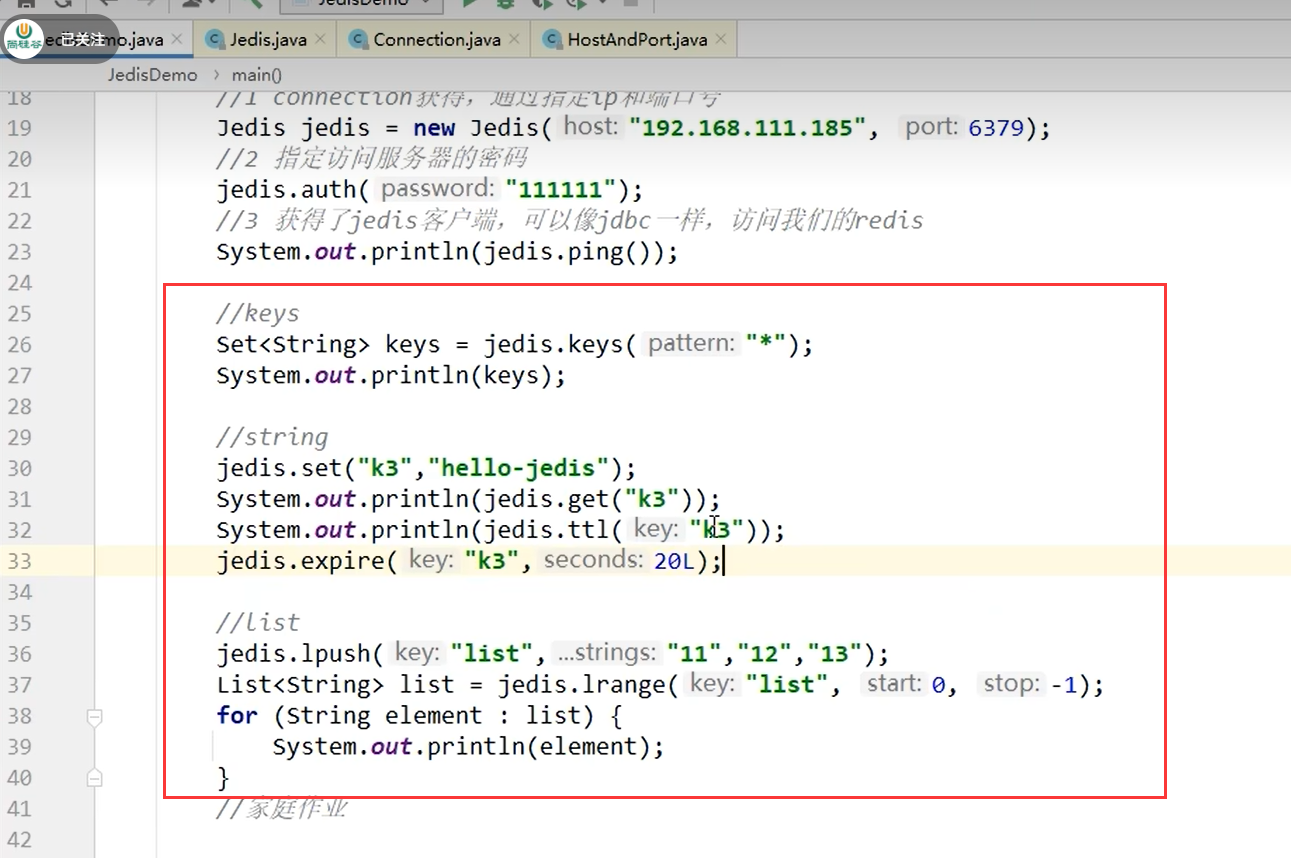
Task: Close the Jedis.java tab
Action: coord(320,40)
